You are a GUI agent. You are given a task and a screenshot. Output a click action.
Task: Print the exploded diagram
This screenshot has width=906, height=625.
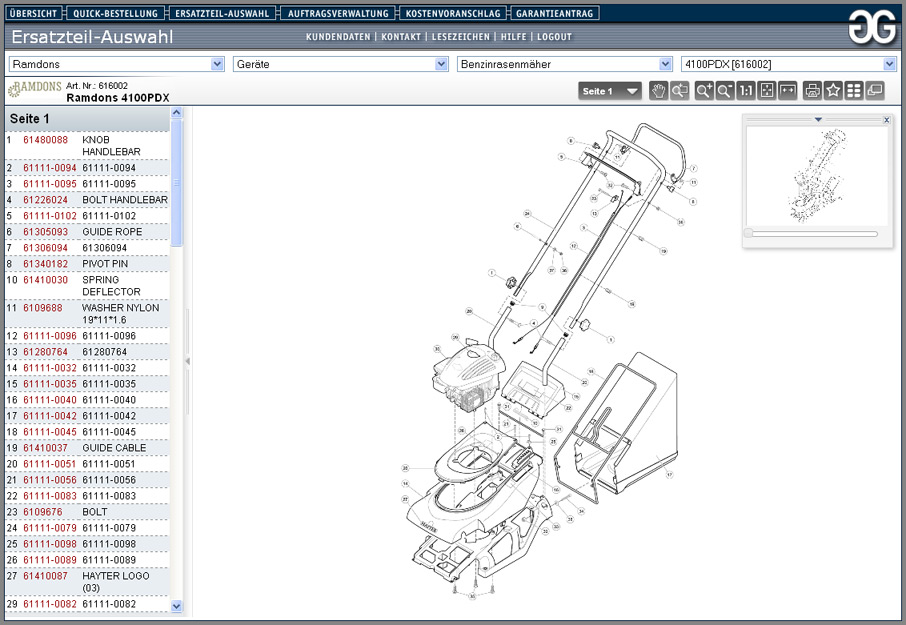coord(812,91)
